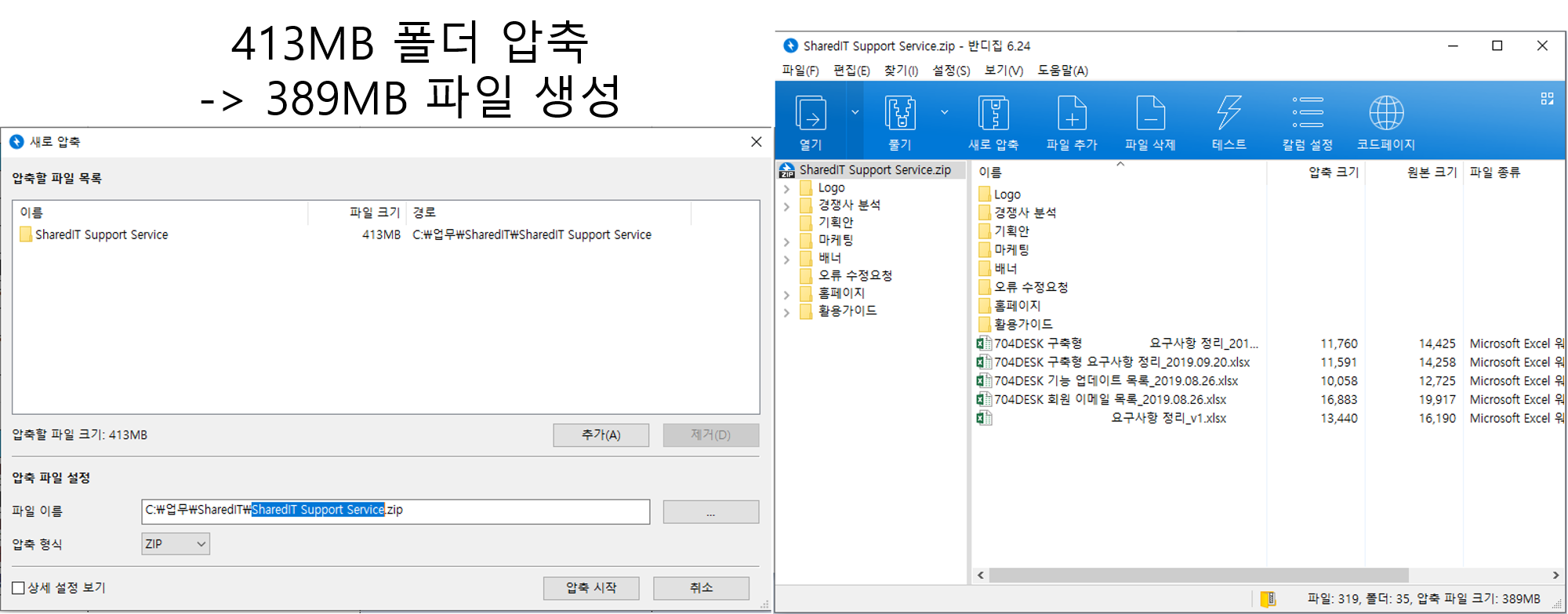Click the browse ... button for file name
1568x614 pixels.
pos(710,512)
